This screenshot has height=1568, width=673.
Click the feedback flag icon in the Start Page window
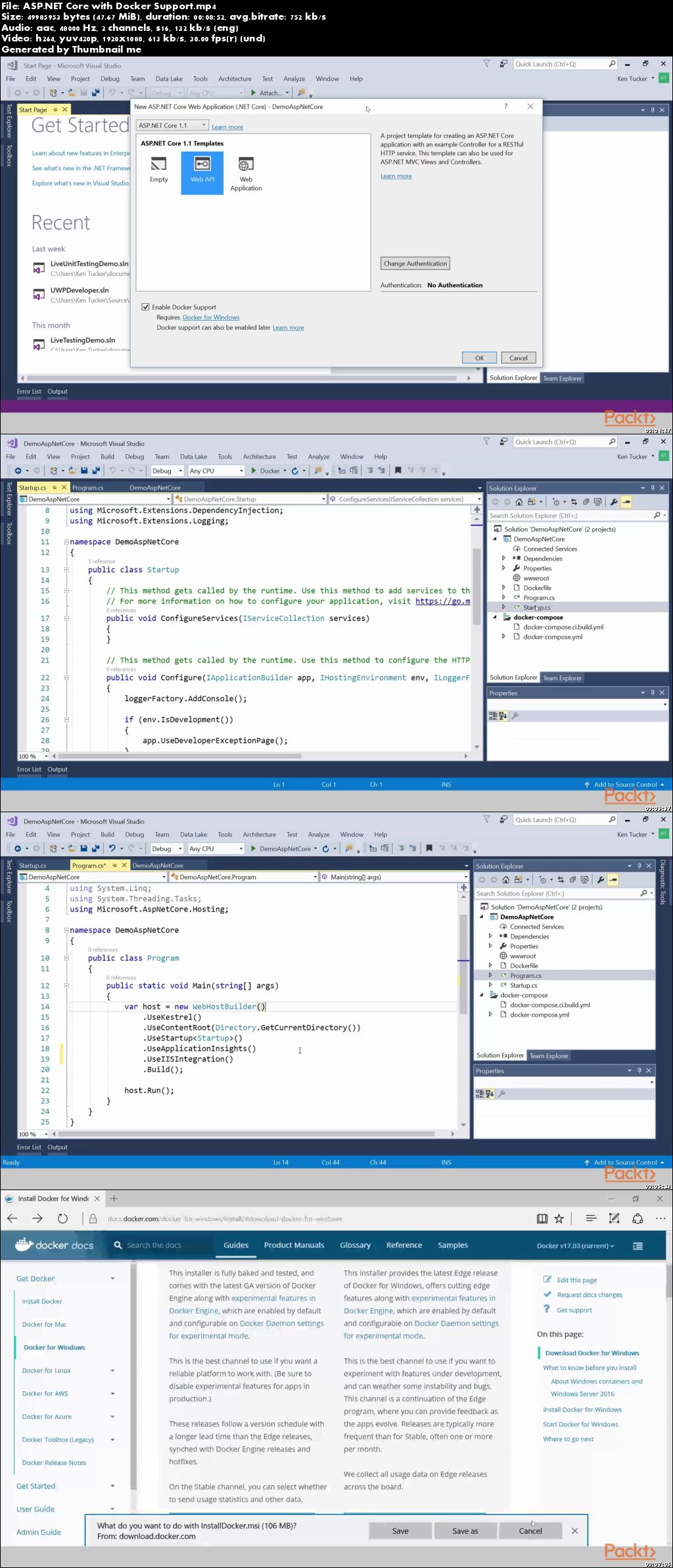(x=487, y=64)
